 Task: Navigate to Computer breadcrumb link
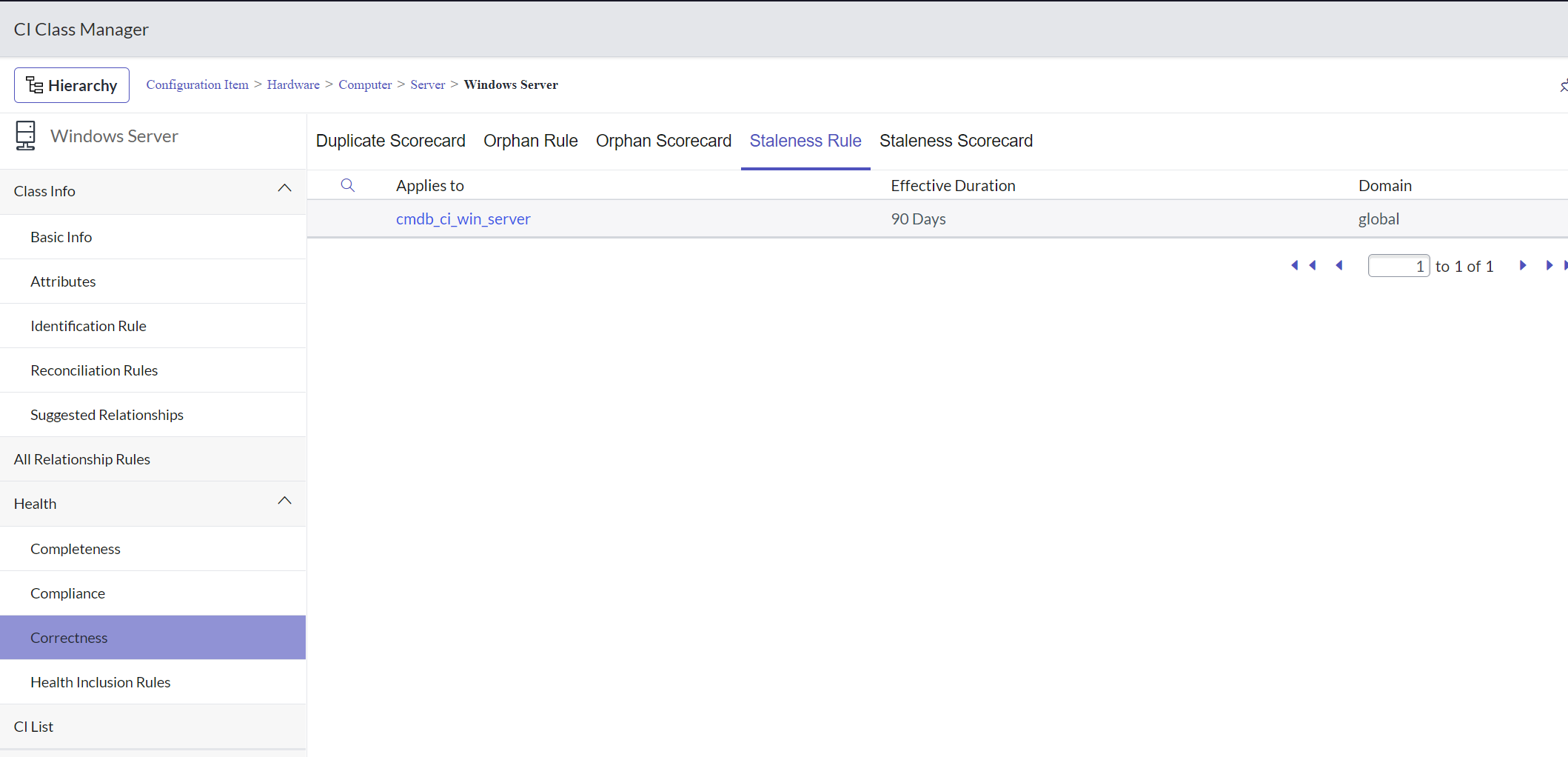[365, 84]
